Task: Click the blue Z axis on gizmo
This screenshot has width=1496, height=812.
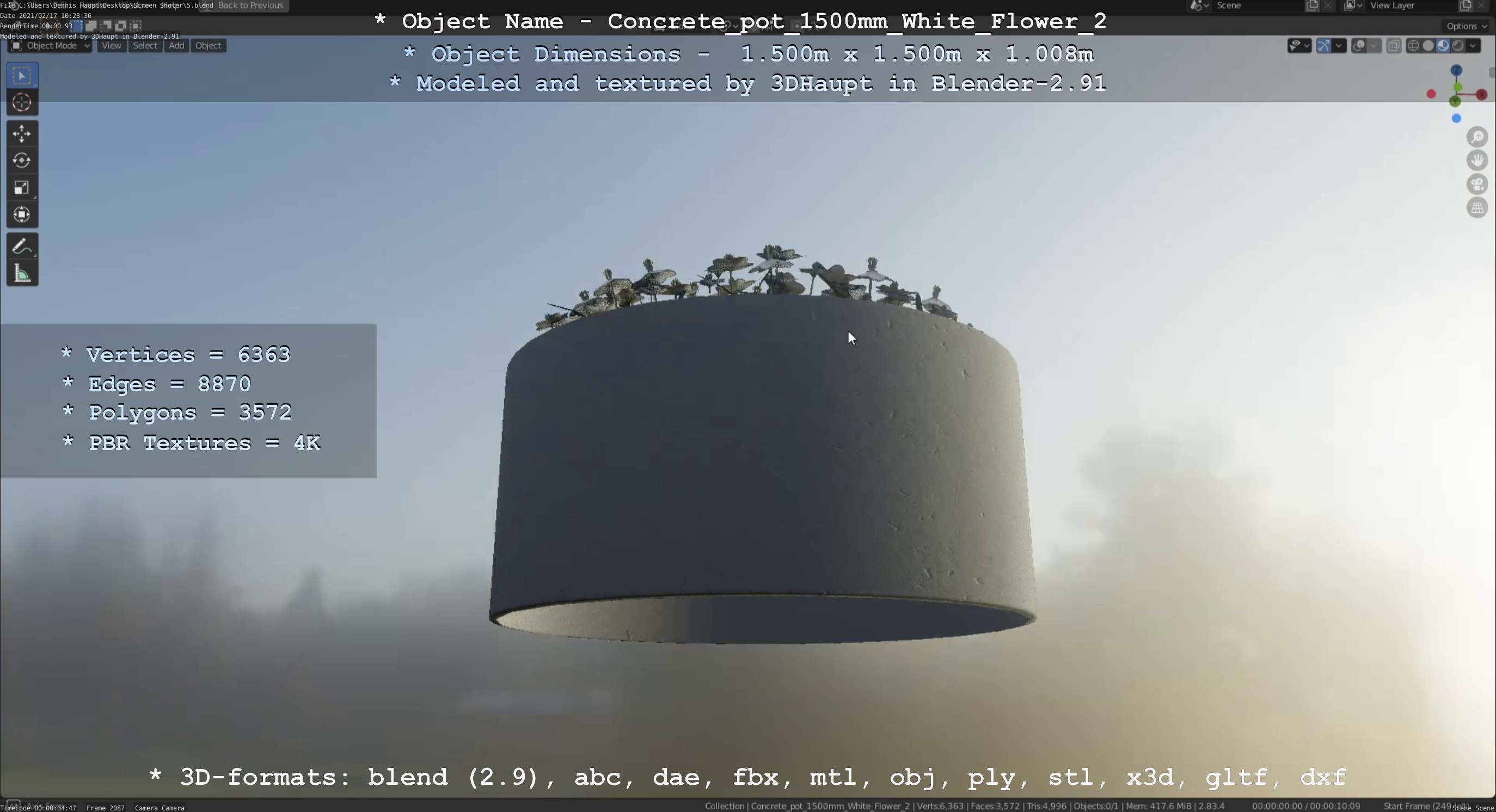Action: click(1456, 70)
